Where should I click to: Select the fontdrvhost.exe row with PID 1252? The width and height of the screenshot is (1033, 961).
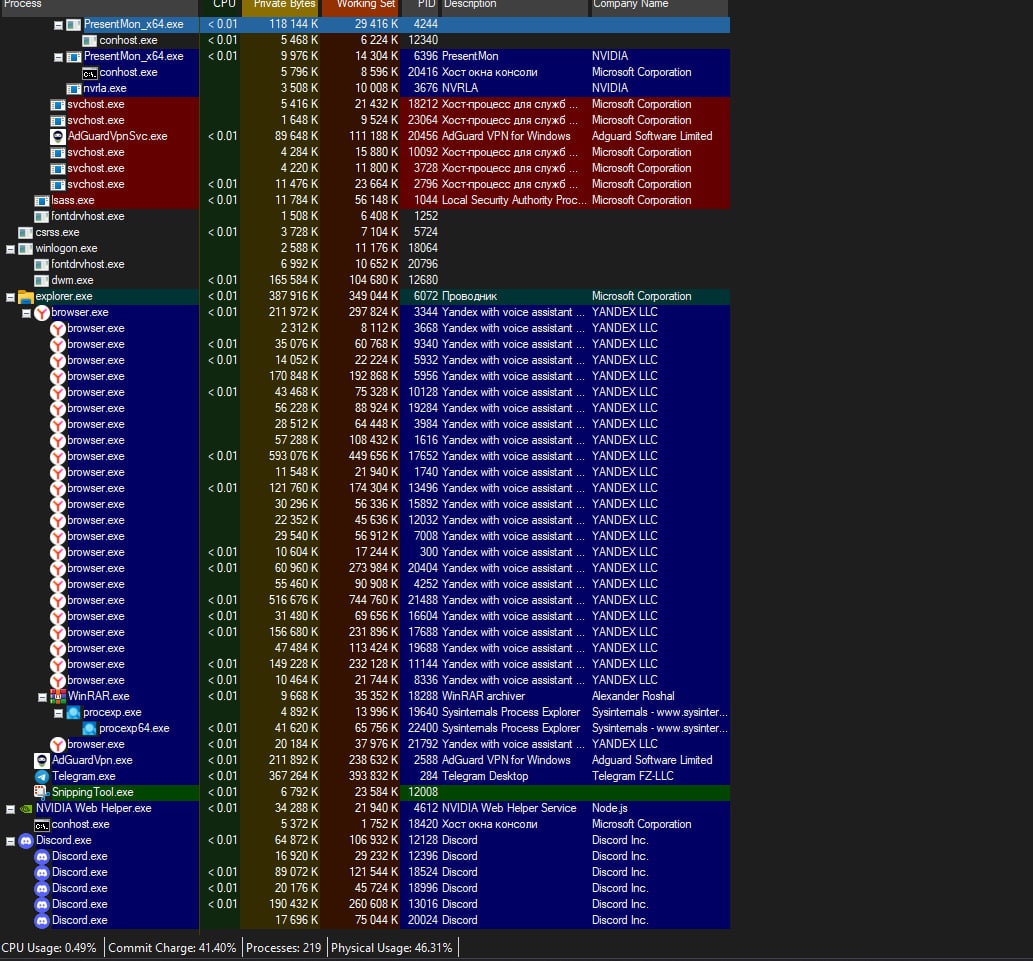(365, 216)
